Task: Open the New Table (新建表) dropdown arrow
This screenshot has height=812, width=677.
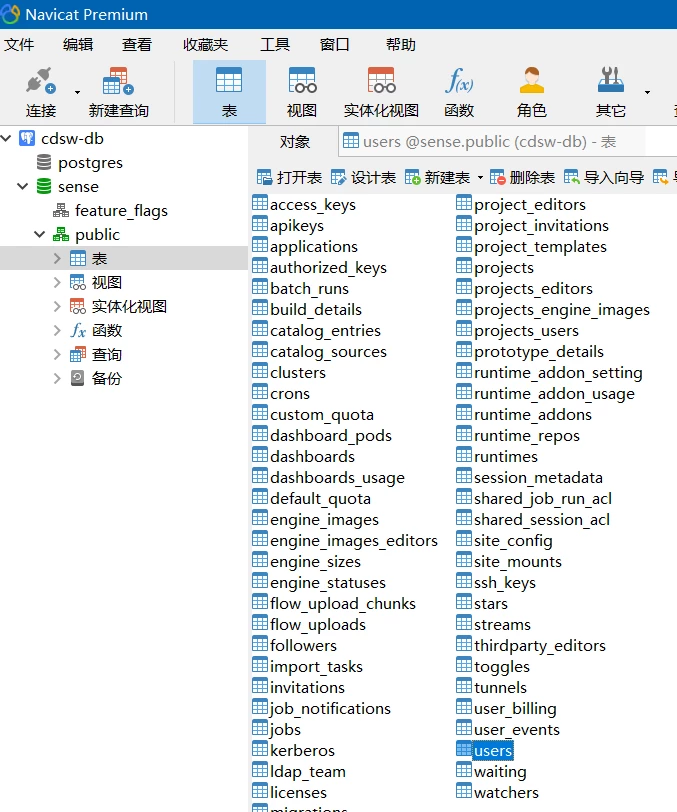Action: pyautogui.click(x=480, y=178)
